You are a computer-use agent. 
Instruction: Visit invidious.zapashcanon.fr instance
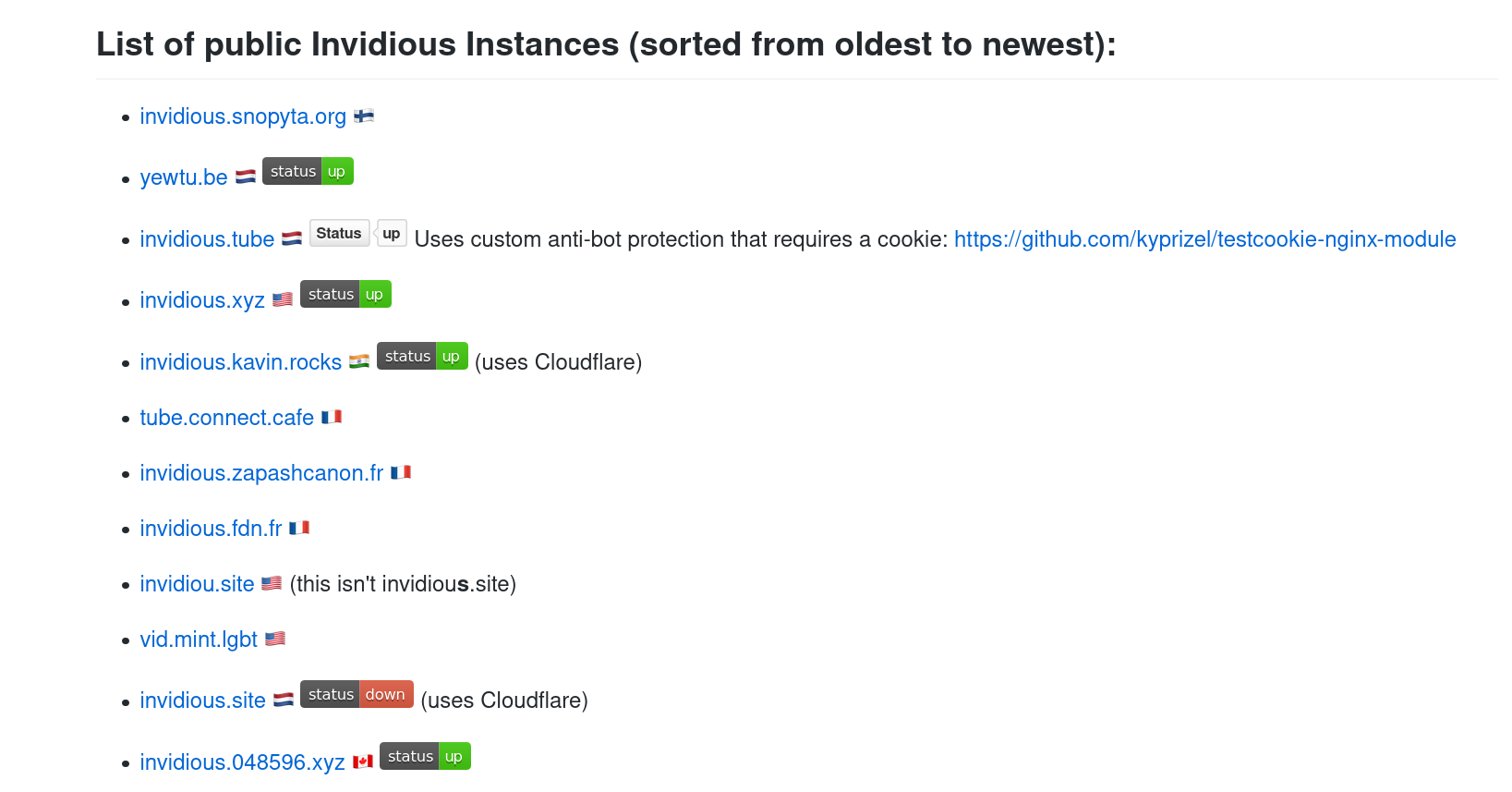pos(261,473)
